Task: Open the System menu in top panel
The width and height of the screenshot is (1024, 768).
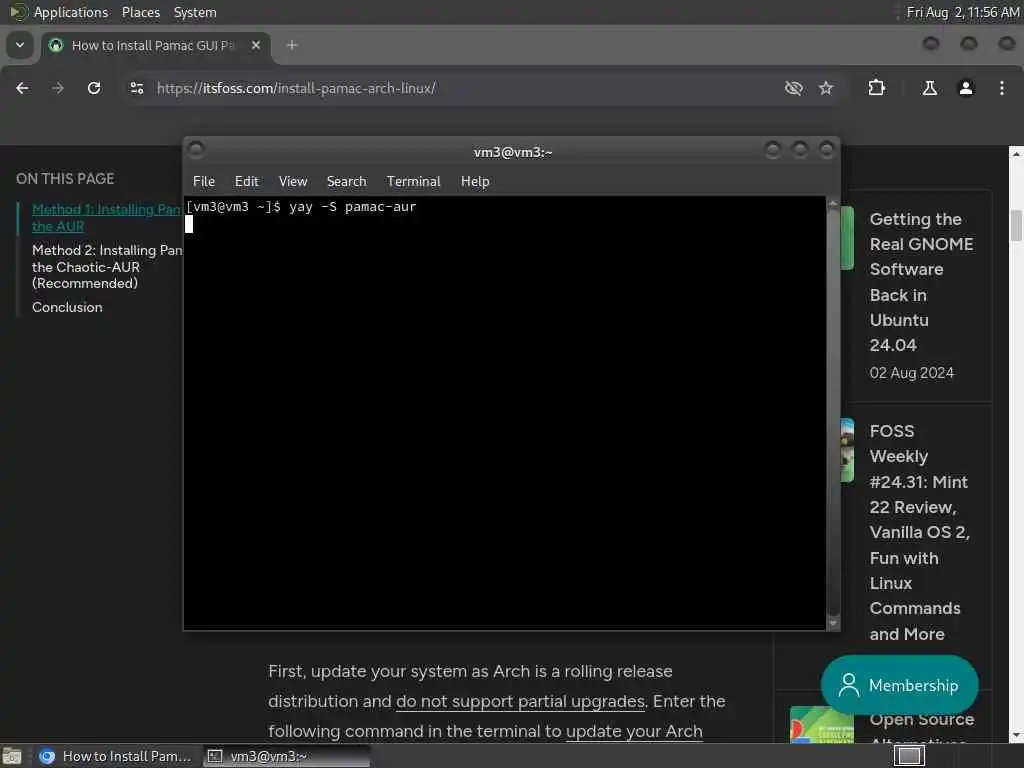Action: click(195, 12)
